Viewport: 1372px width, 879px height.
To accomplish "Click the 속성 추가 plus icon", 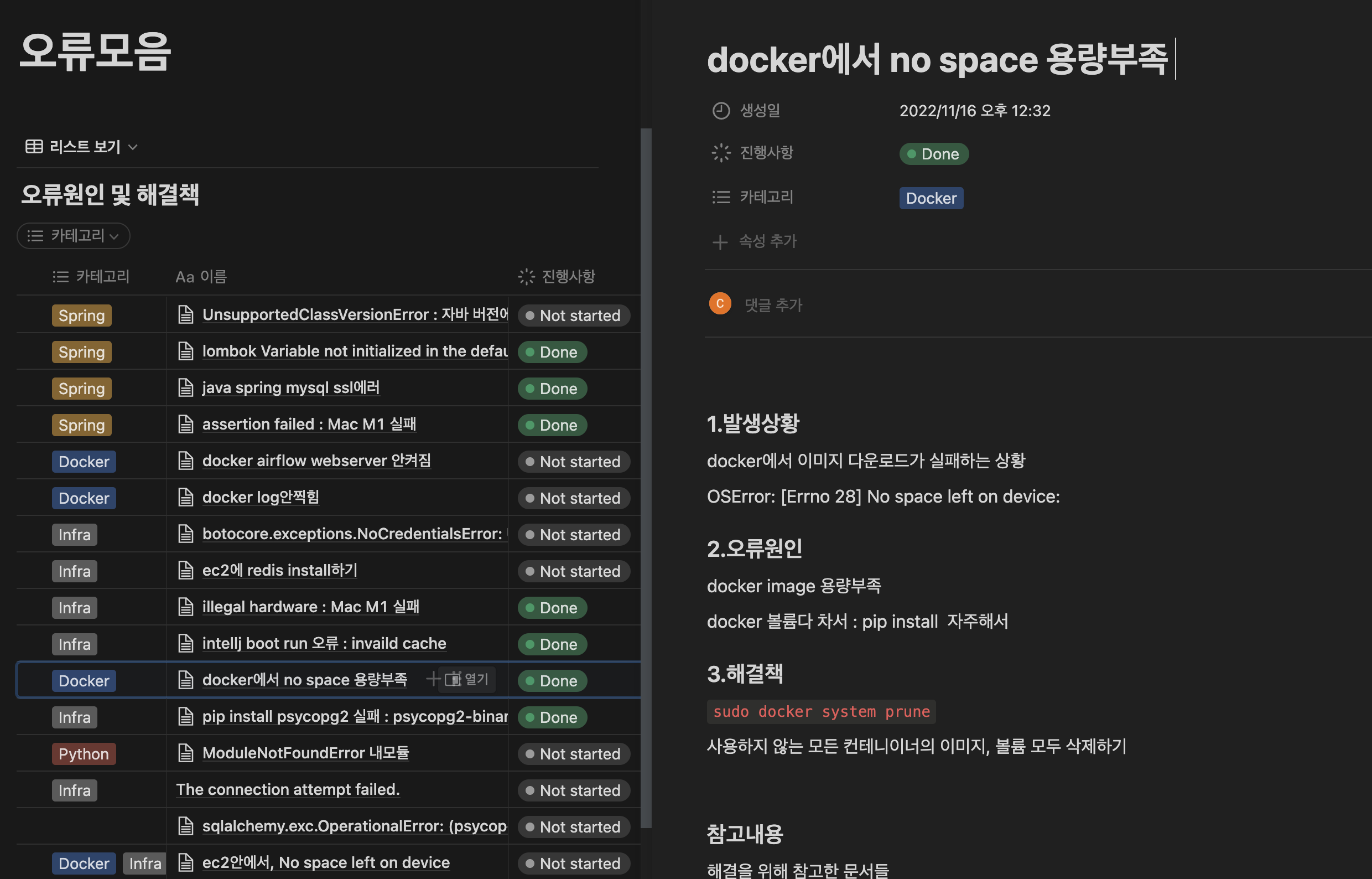I will (720, 242).
